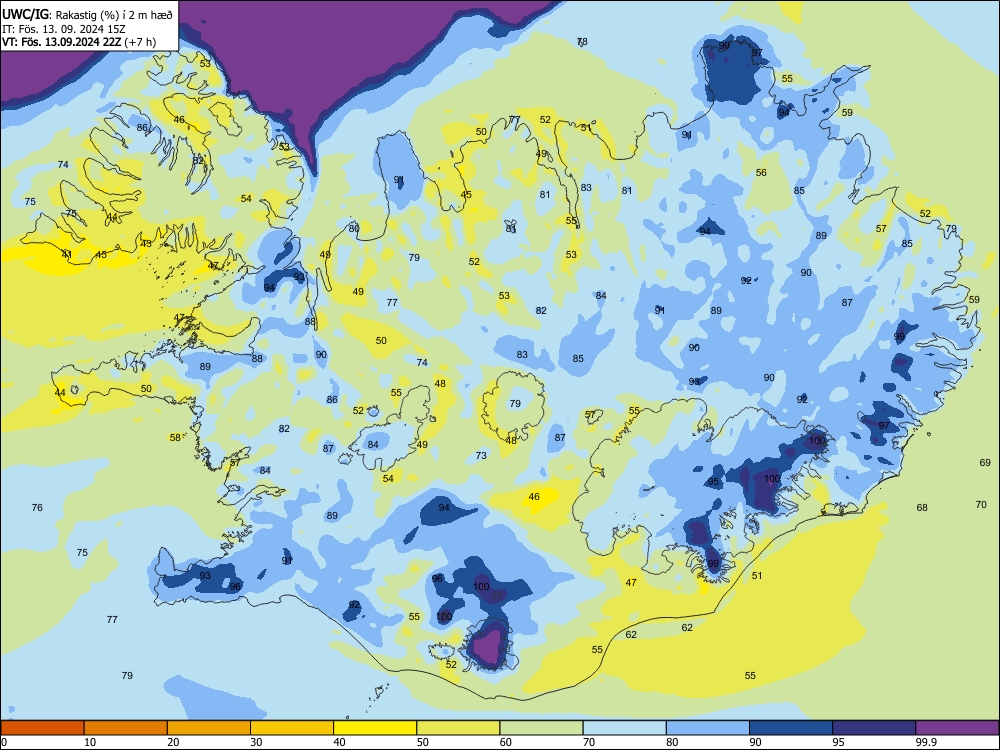
Task: Select the 30–40 golden legend swatch
Action: 292,728
